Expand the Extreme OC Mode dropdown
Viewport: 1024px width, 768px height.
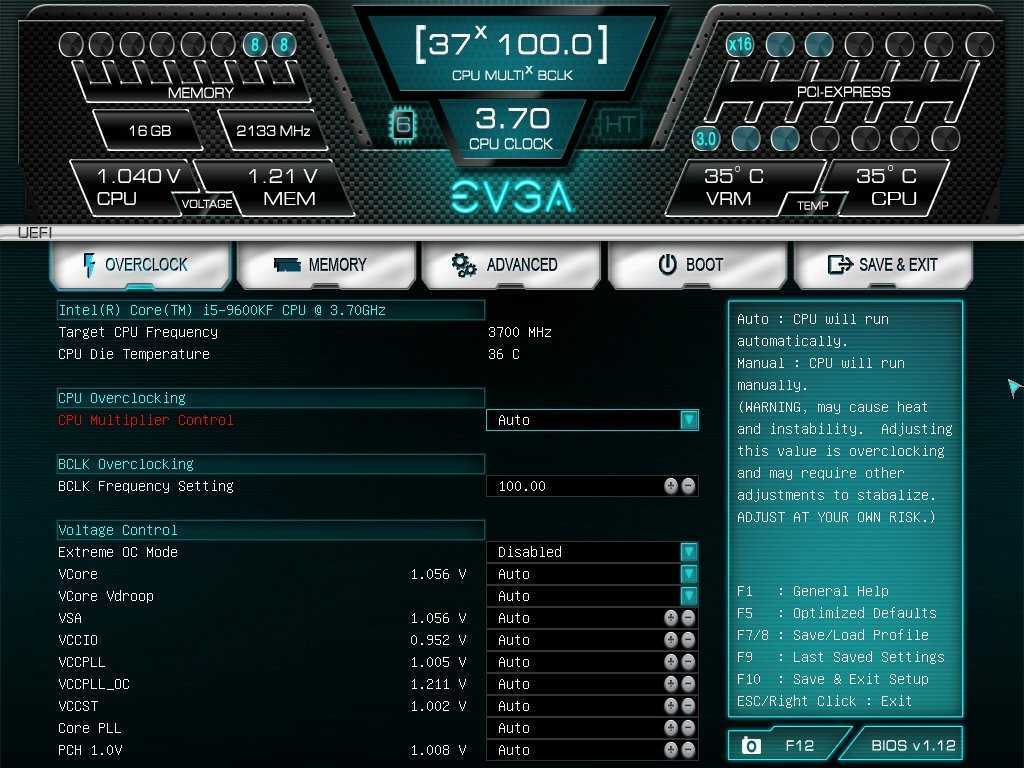(688, 552)
